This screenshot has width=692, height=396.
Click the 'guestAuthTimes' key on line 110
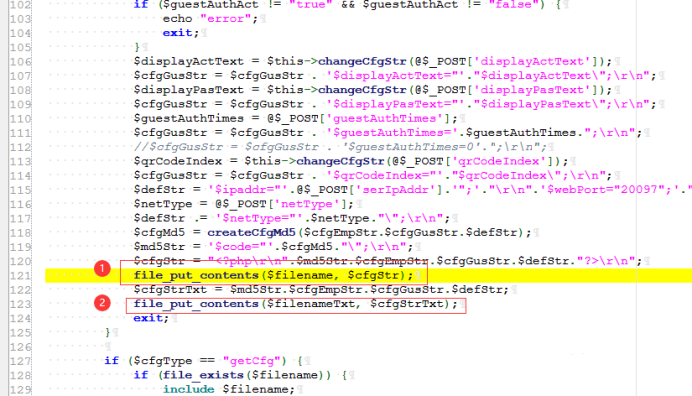[x=384, y=119]
